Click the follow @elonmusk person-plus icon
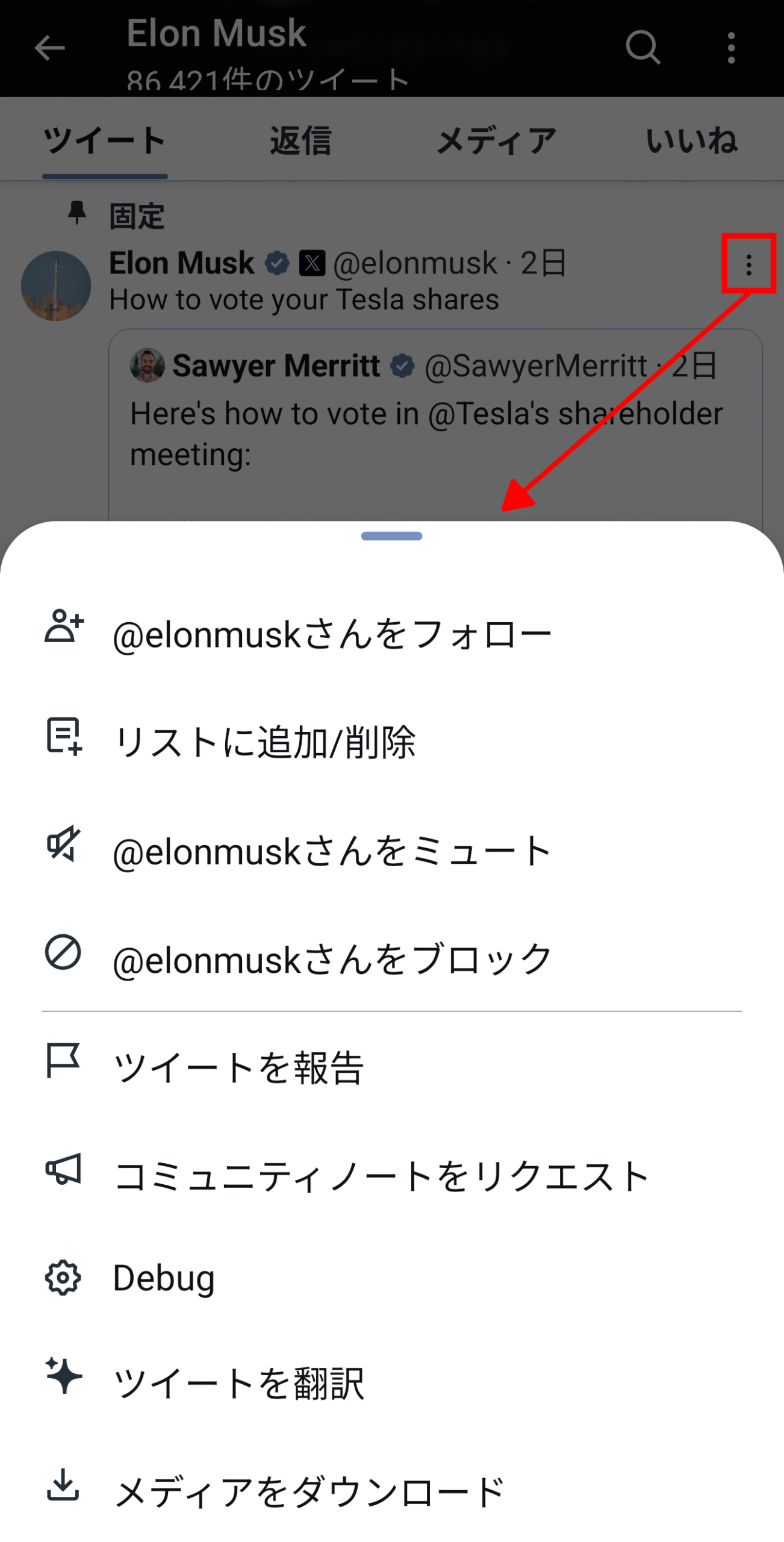Viewport: 784px width, 1542px height. pos(64,626)
